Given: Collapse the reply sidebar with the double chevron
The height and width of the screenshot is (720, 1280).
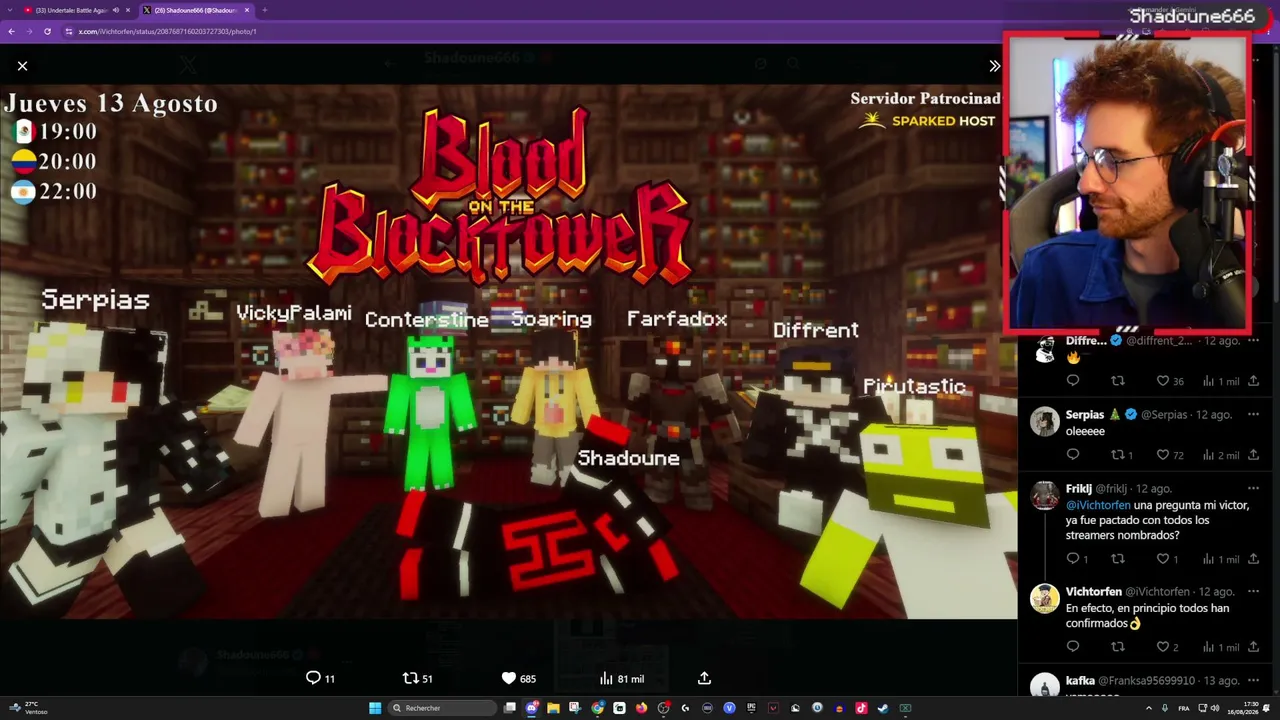Looking at the screenshot, I should [994, 66].
